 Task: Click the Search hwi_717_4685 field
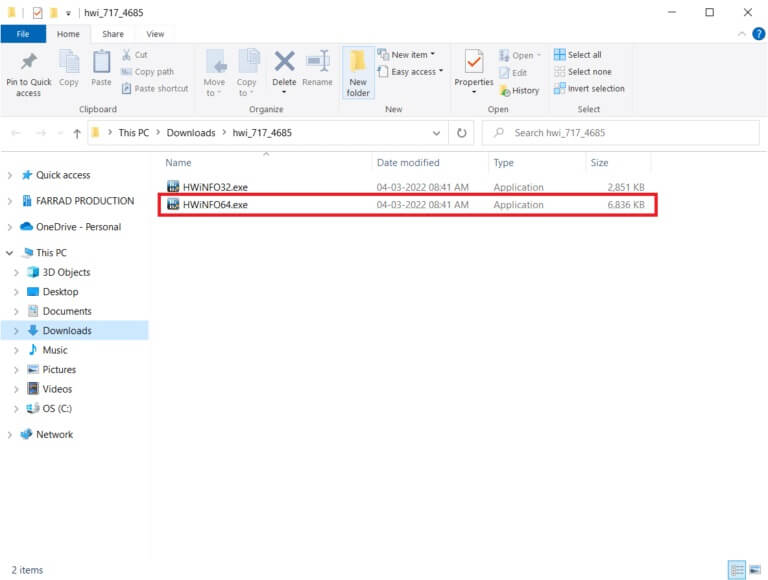[621, 133]
